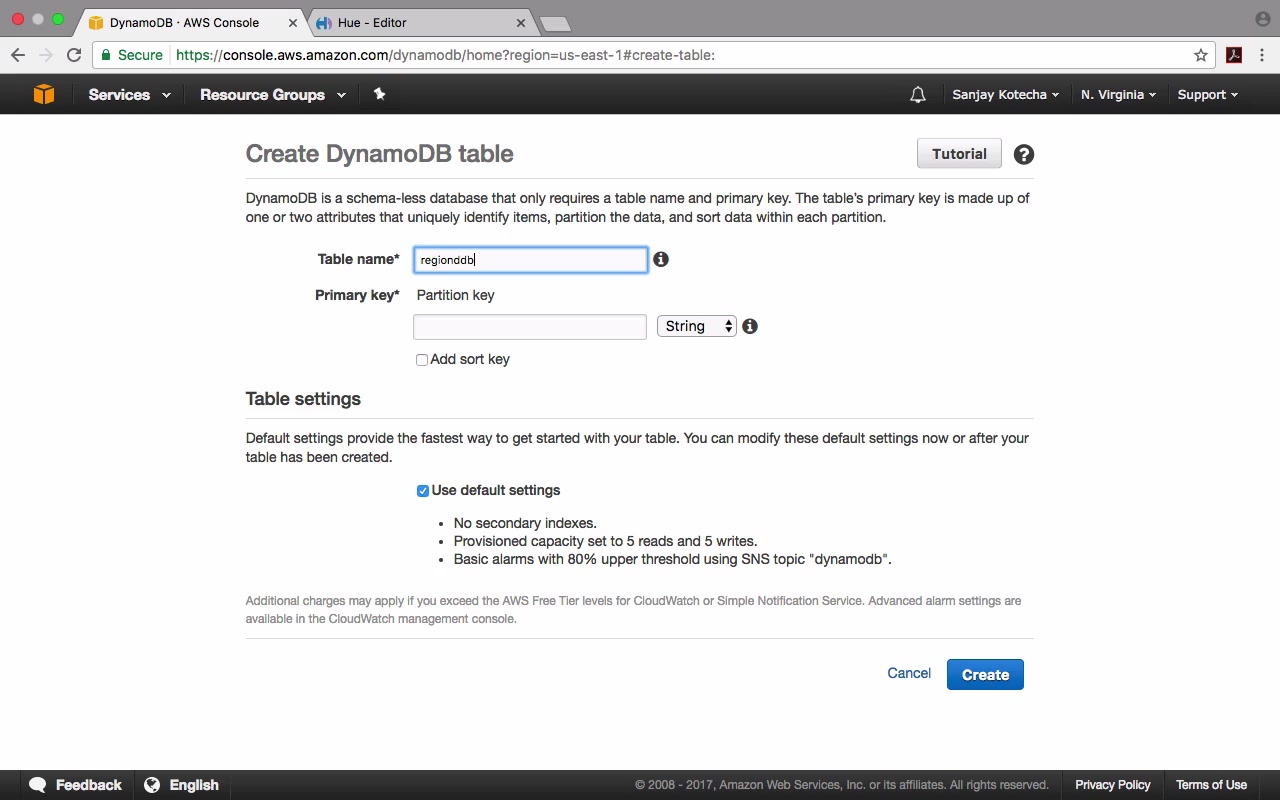Close the Hue - Editor tab

(519, 22)
